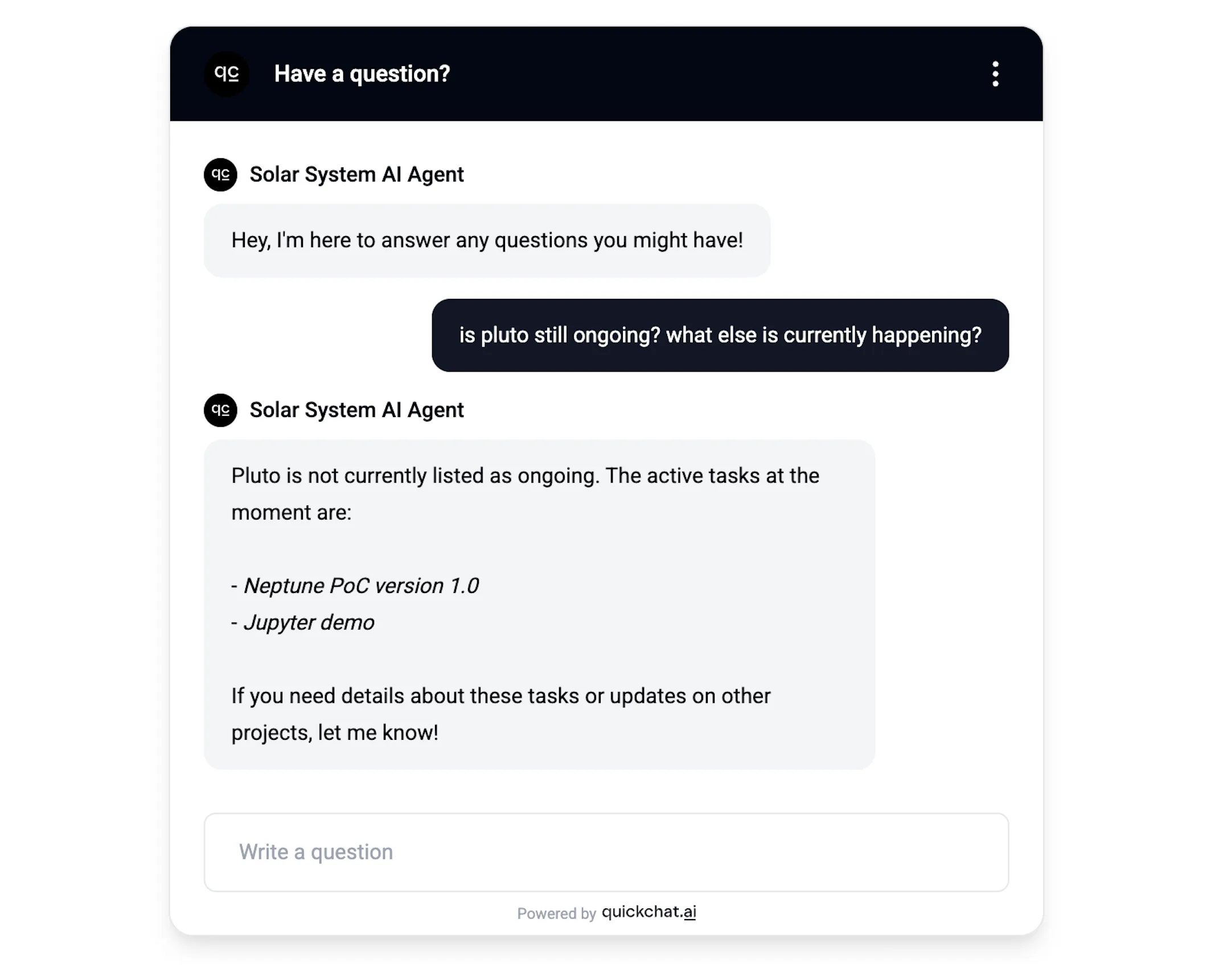The image size is (1207, 980).
Task: Click the agent avatar above the Pluto reply
Action: point(220,410)
